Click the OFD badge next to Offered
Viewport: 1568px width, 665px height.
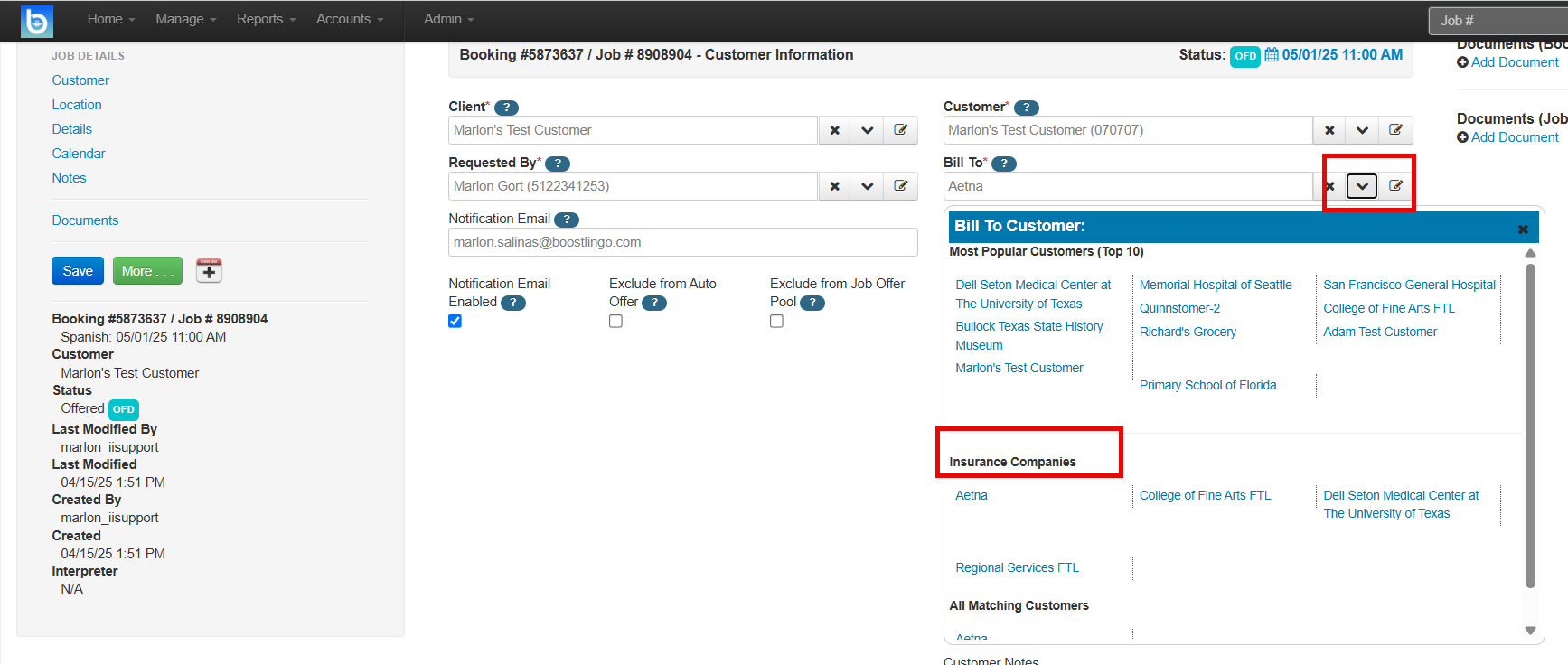pyautogui.click(x=124, y=409)
